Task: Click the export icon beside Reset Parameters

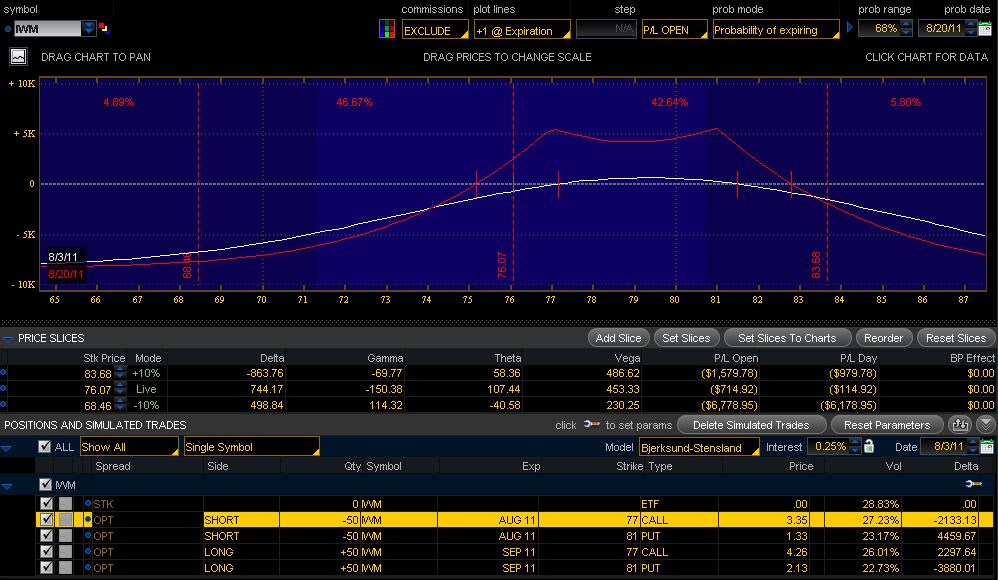Action: tap(960, 425)
